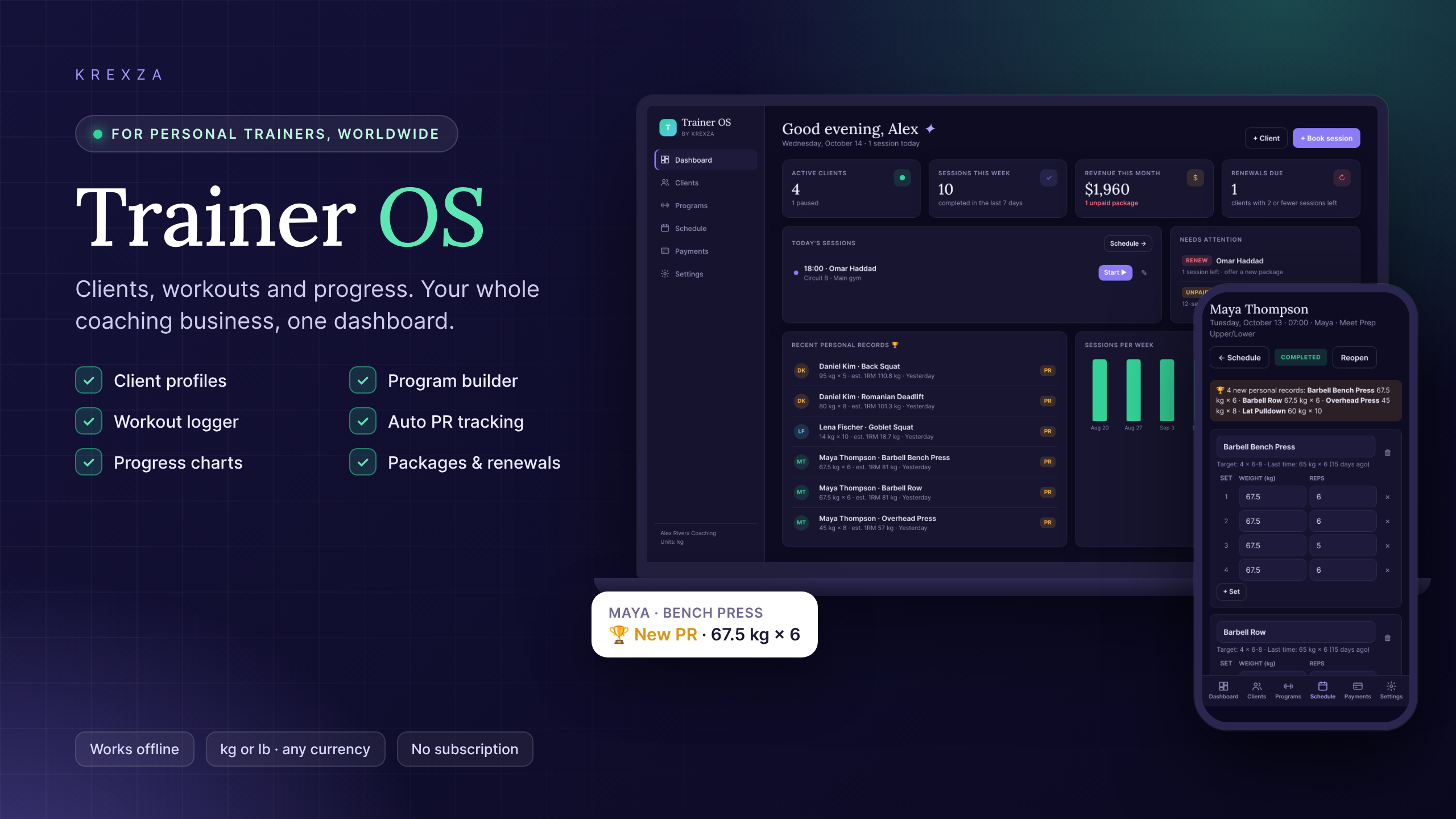Select Maya Thompson Barbell Row record
Image resolution: width=1456 pixels, height=819 pixels.
924,492
